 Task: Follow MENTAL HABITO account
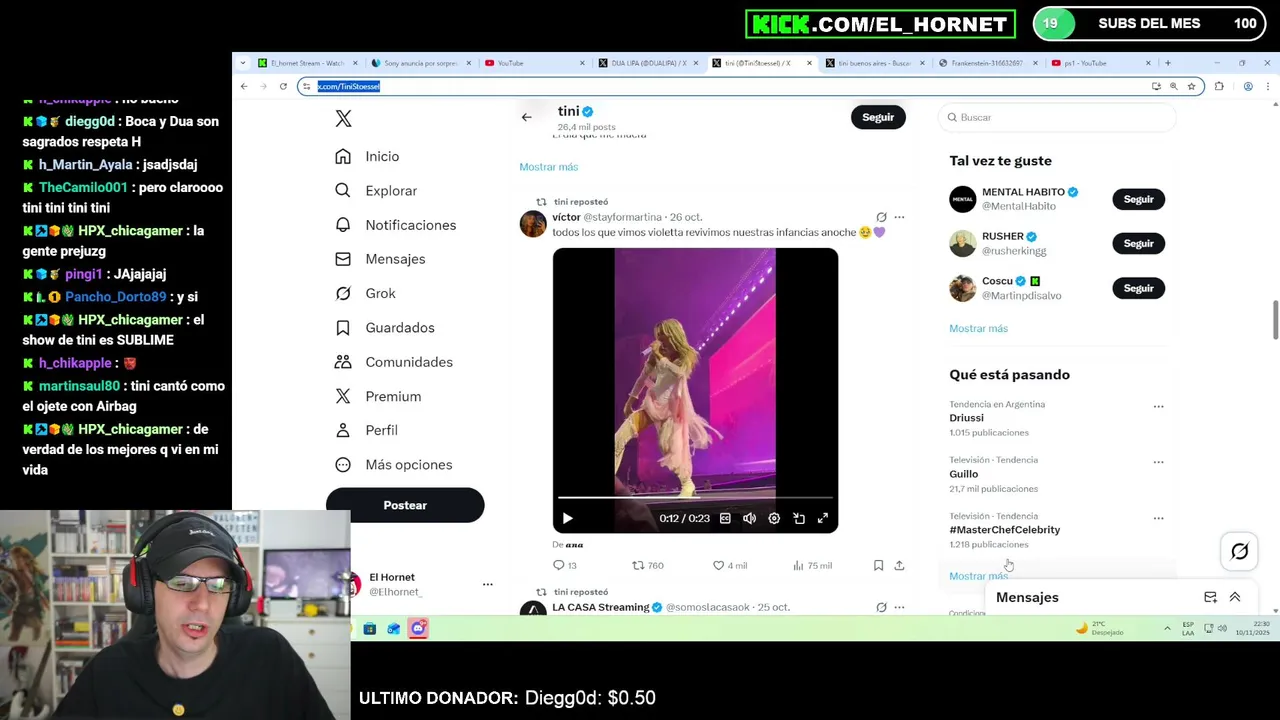1138,199
